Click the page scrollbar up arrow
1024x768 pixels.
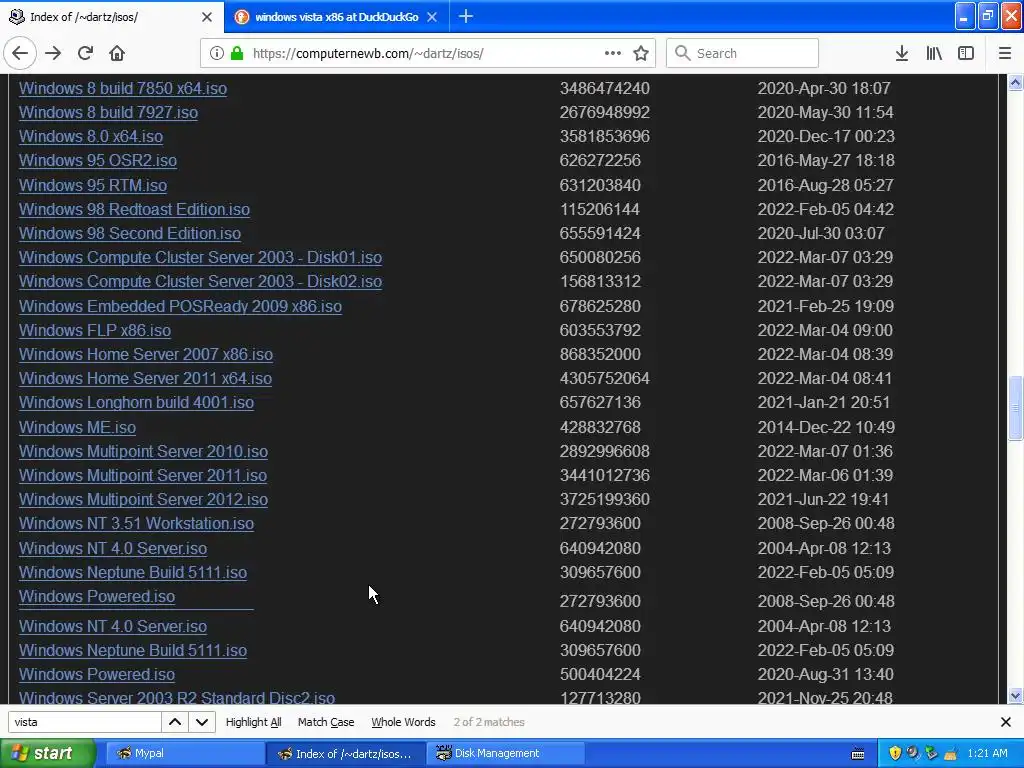coord(1015,82)
